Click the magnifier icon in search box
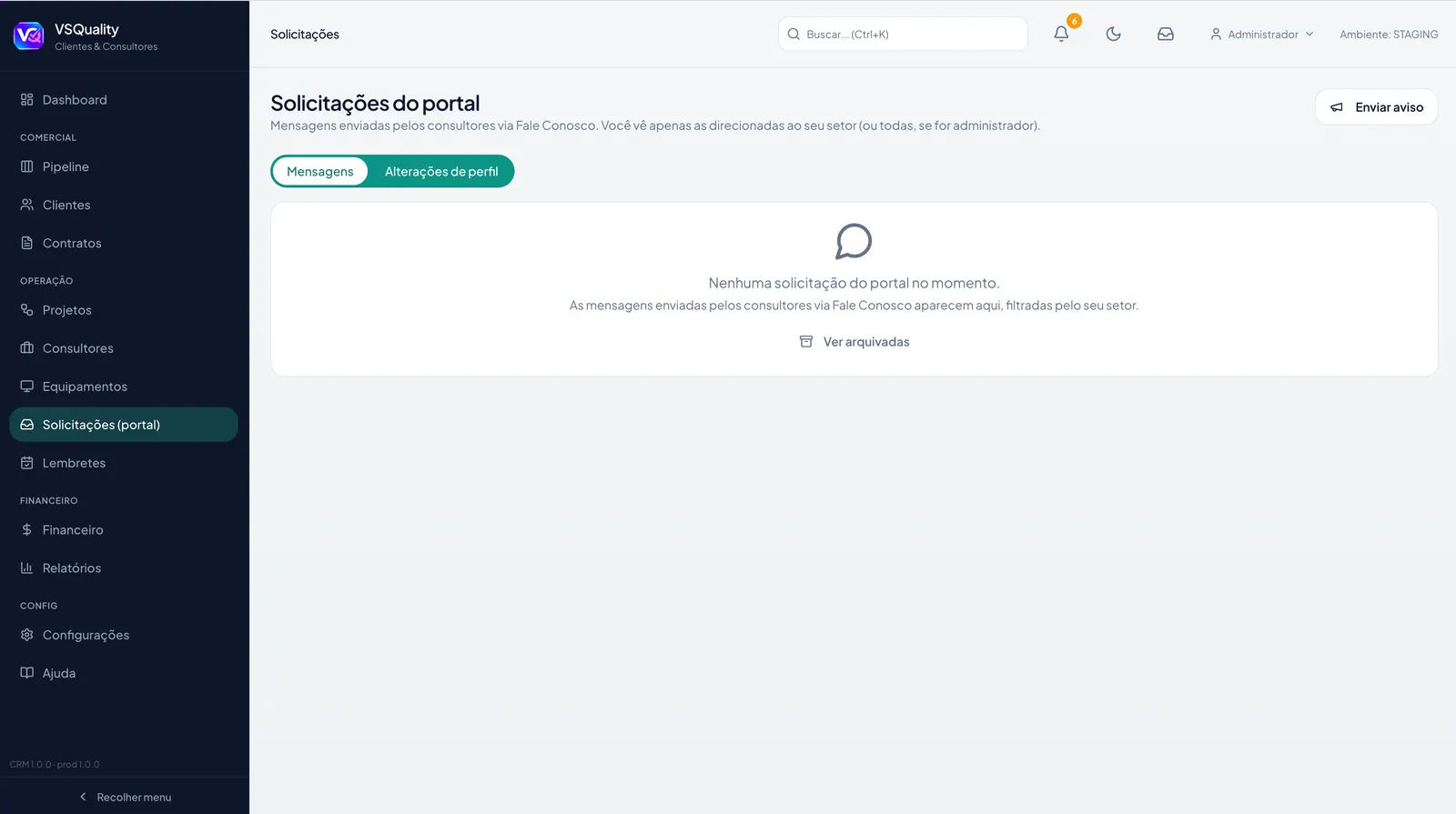 click(794, 35)
